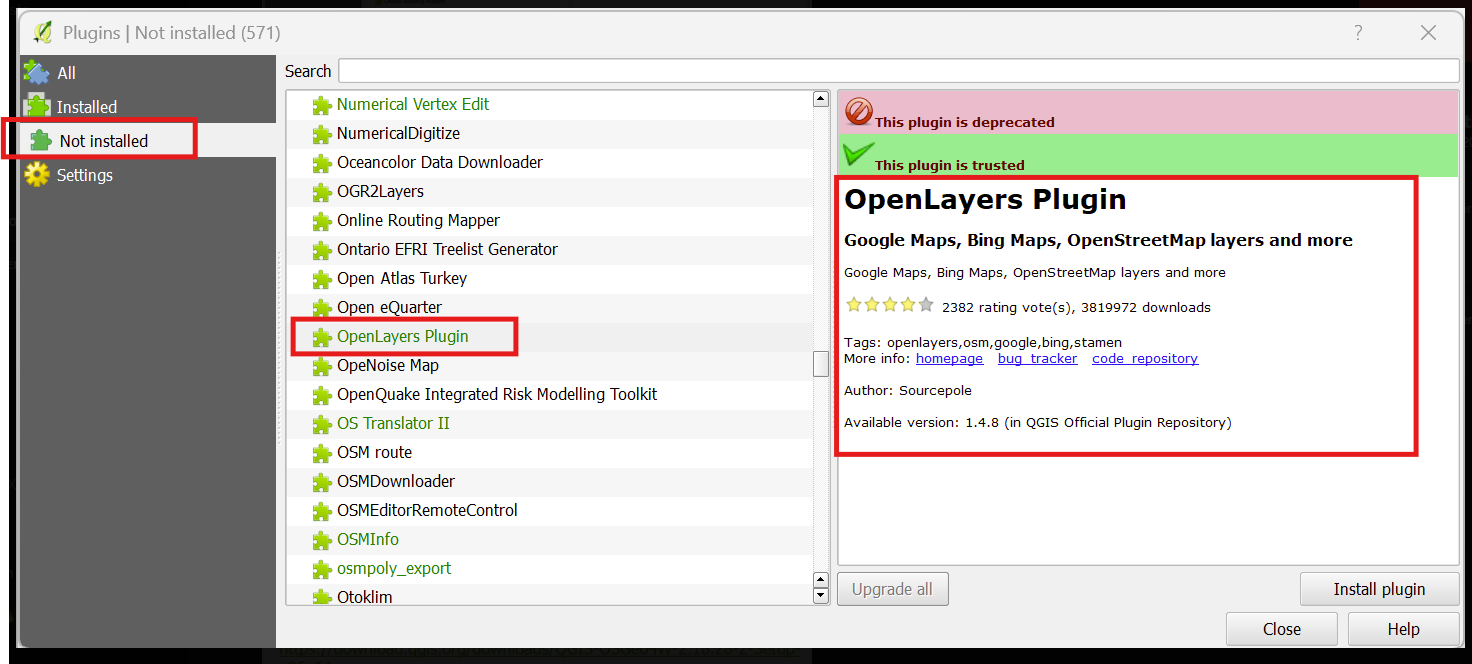1472x664 pixels.
Task: Click puzzle icon beside Numerical Vertex Edit
Action: tap(322, 105)
